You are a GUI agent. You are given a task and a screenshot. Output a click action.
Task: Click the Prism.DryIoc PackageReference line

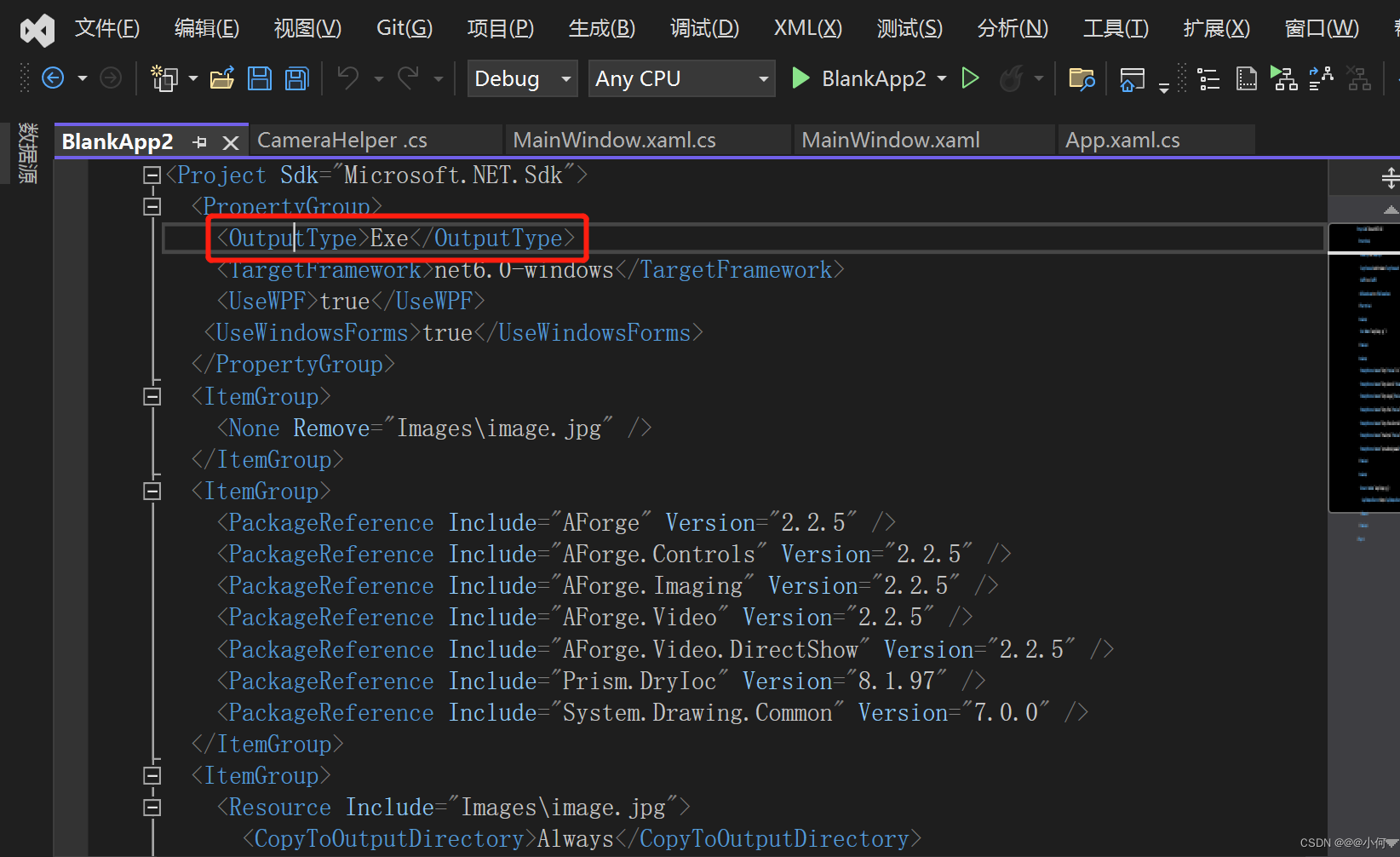tap(601, 682)
